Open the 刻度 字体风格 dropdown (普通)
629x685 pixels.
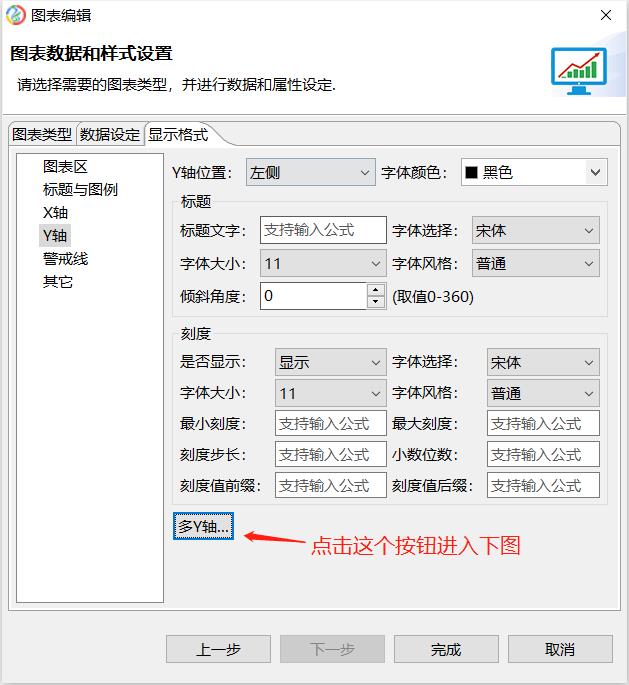tap(543, 393)
